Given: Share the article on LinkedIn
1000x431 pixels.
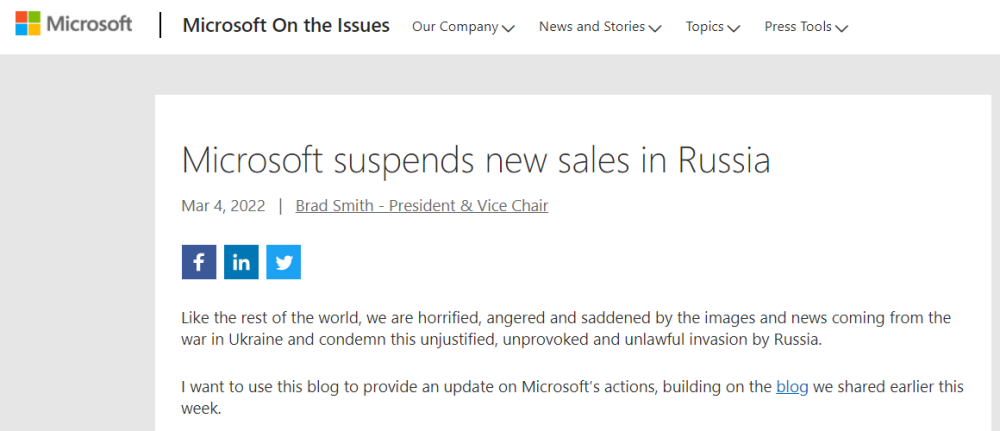Looking at the screenshot, I should (241, 262).
